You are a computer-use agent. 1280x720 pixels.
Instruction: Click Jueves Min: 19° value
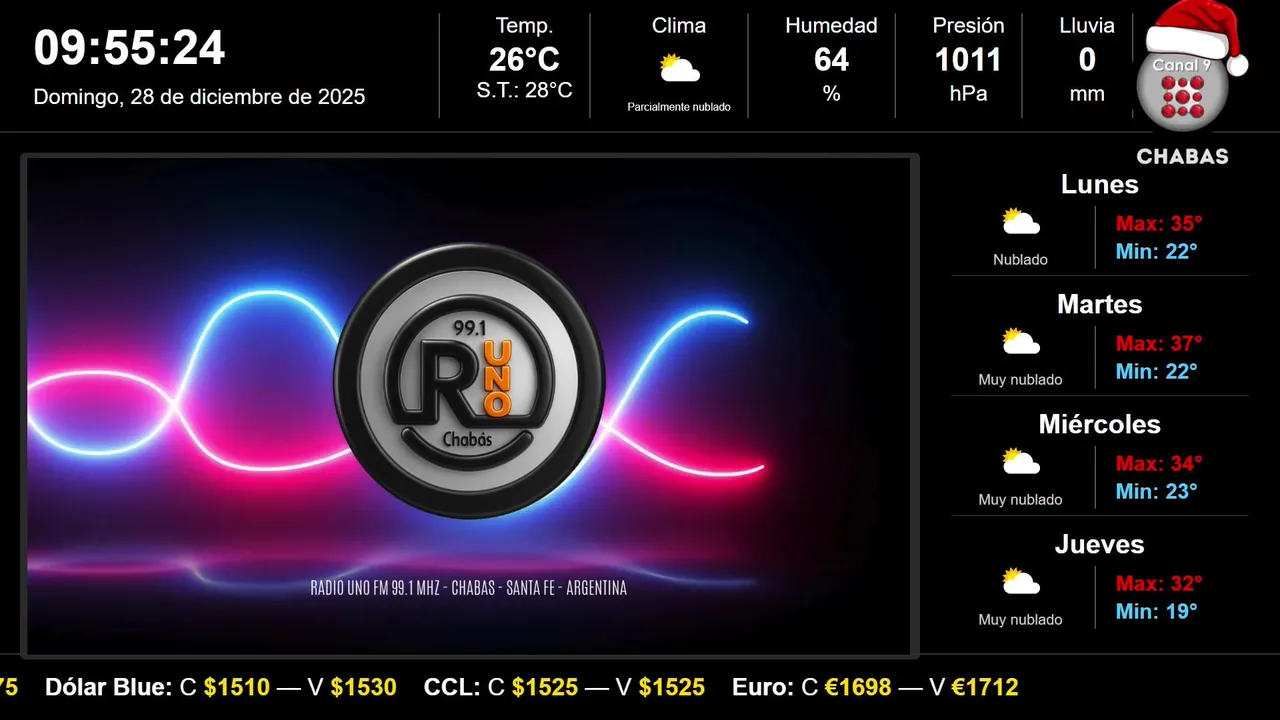click(1156, 611)
